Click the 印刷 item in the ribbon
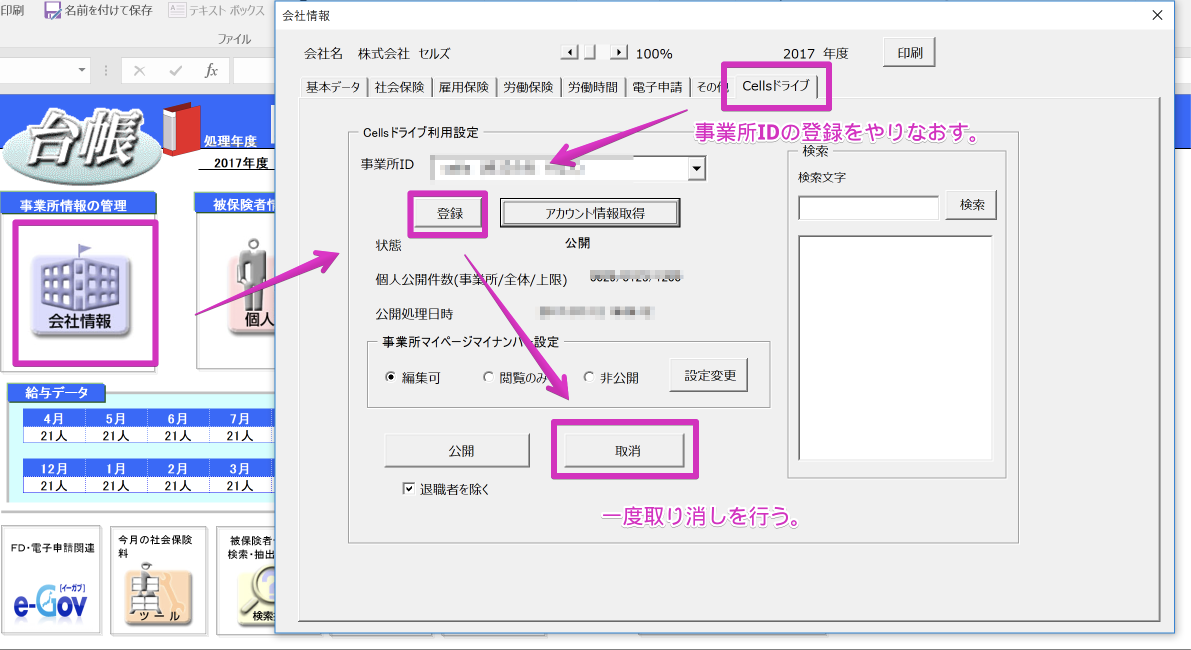 tap(12, 11)
